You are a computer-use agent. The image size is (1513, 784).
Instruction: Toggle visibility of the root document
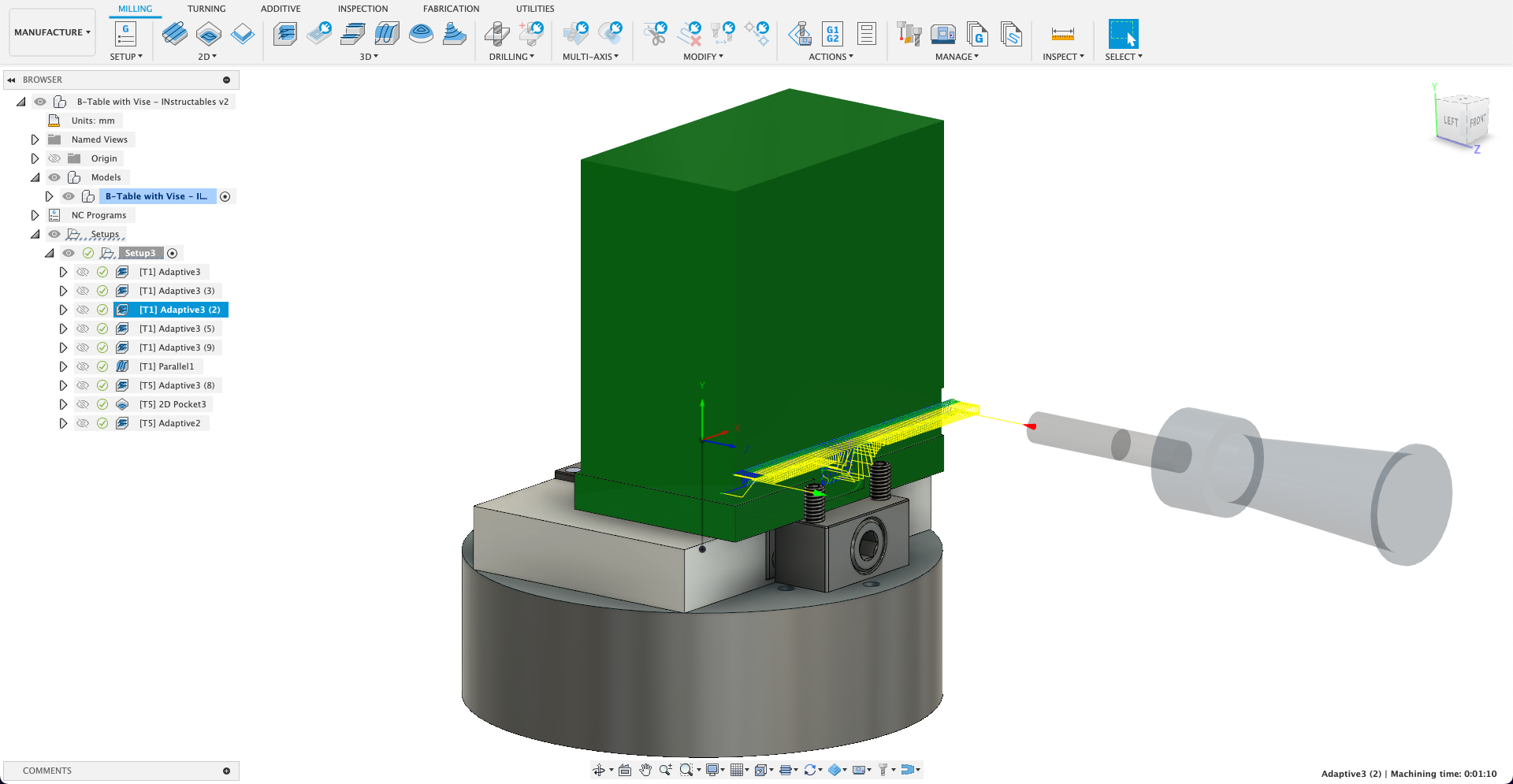[x=40, y=102]
